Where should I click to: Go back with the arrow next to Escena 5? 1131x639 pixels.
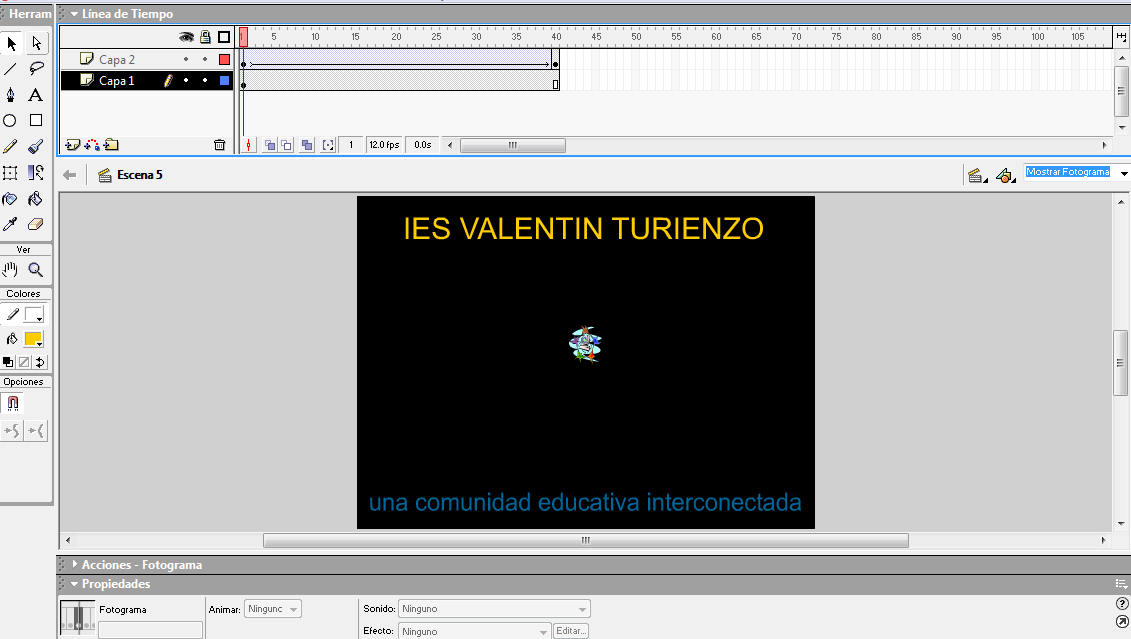(69, 175)
